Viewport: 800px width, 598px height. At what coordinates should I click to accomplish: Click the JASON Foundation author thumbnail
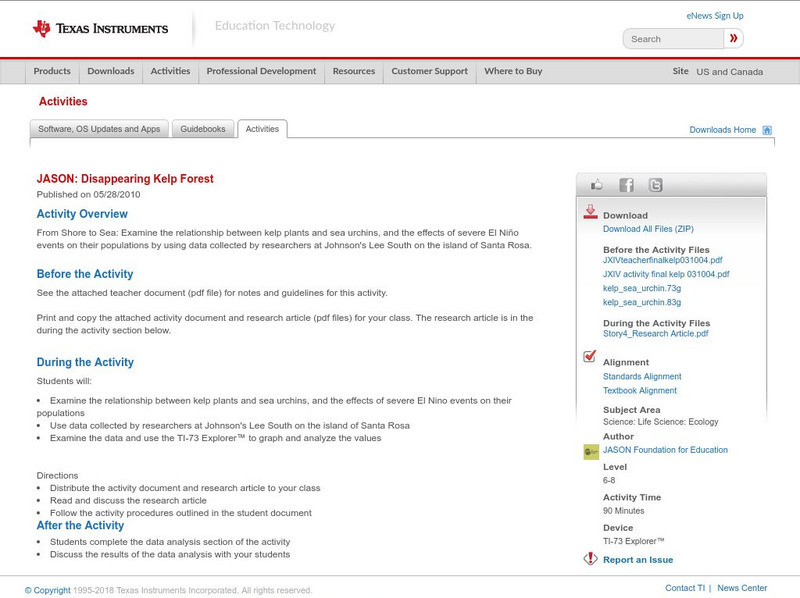591,452
